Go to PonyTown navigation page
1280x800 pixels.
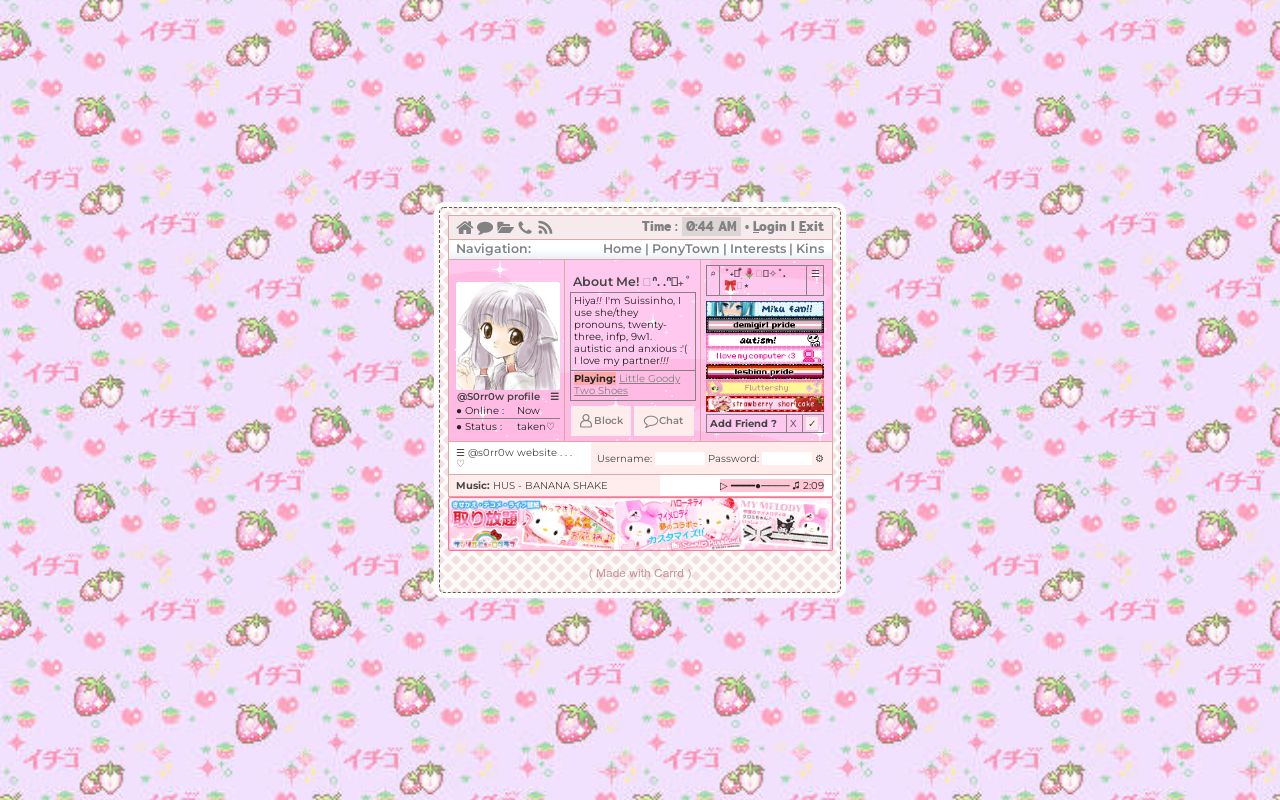tap(685, 249)
